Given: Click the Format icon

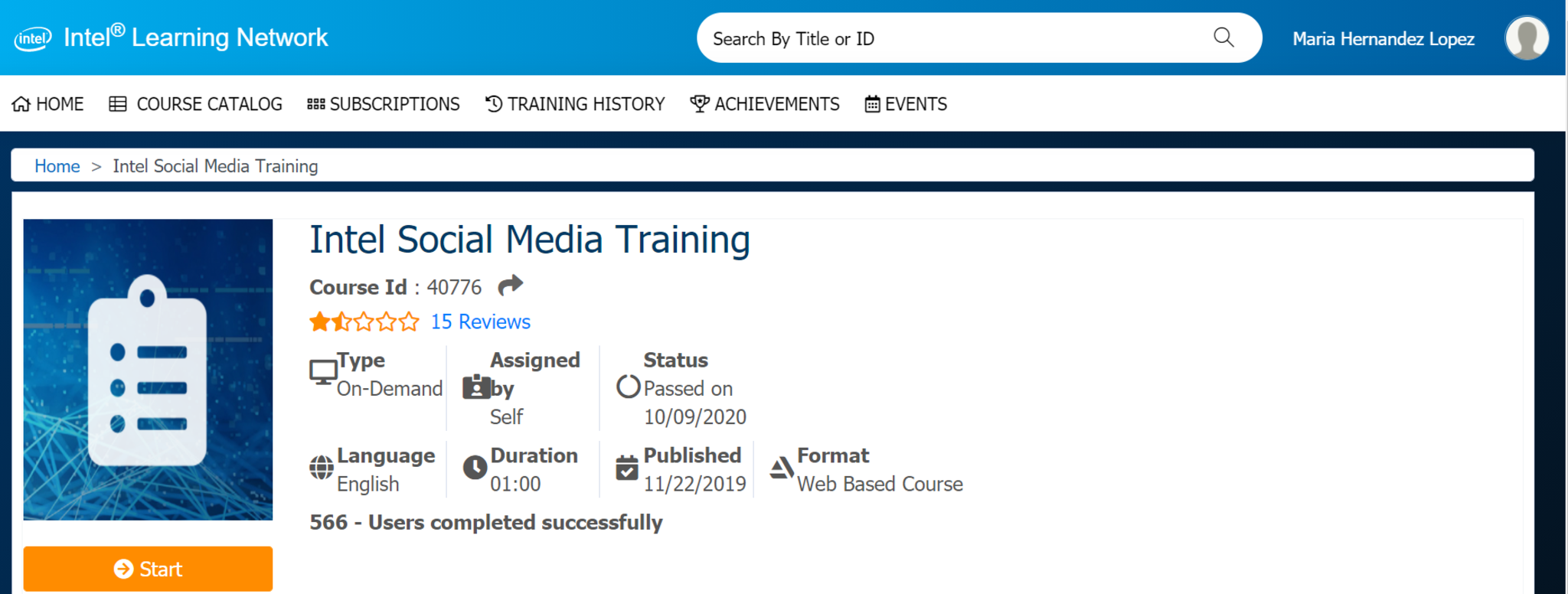Looking at the screenshot, I should 781,467.
